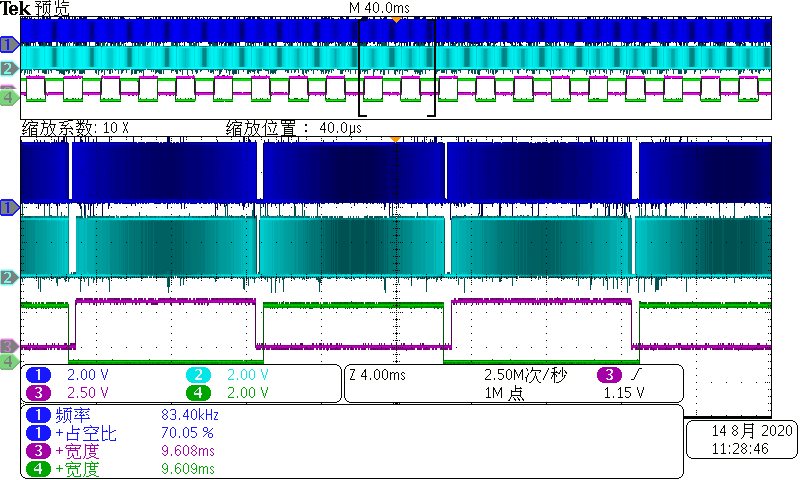Click orange trigger position marker atop zoom window
Screen dimensions: 800x480
[395, 139]
